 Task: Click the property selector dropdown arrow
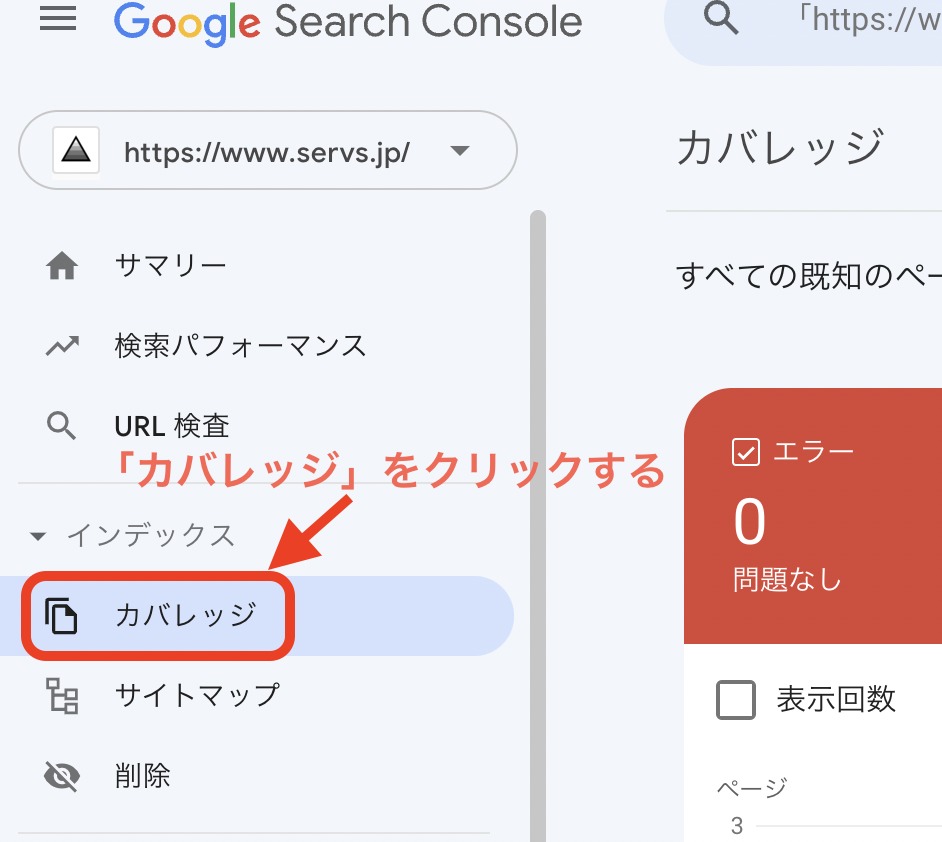(x=460, y=150)
